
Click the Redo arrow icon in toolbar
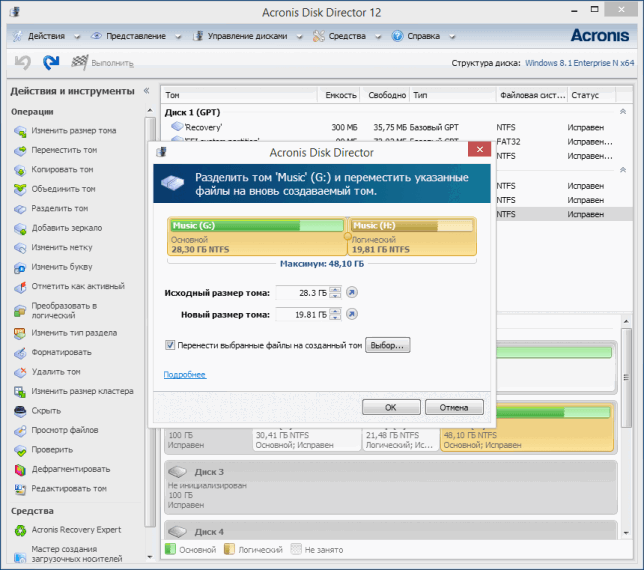coord(51,62)
